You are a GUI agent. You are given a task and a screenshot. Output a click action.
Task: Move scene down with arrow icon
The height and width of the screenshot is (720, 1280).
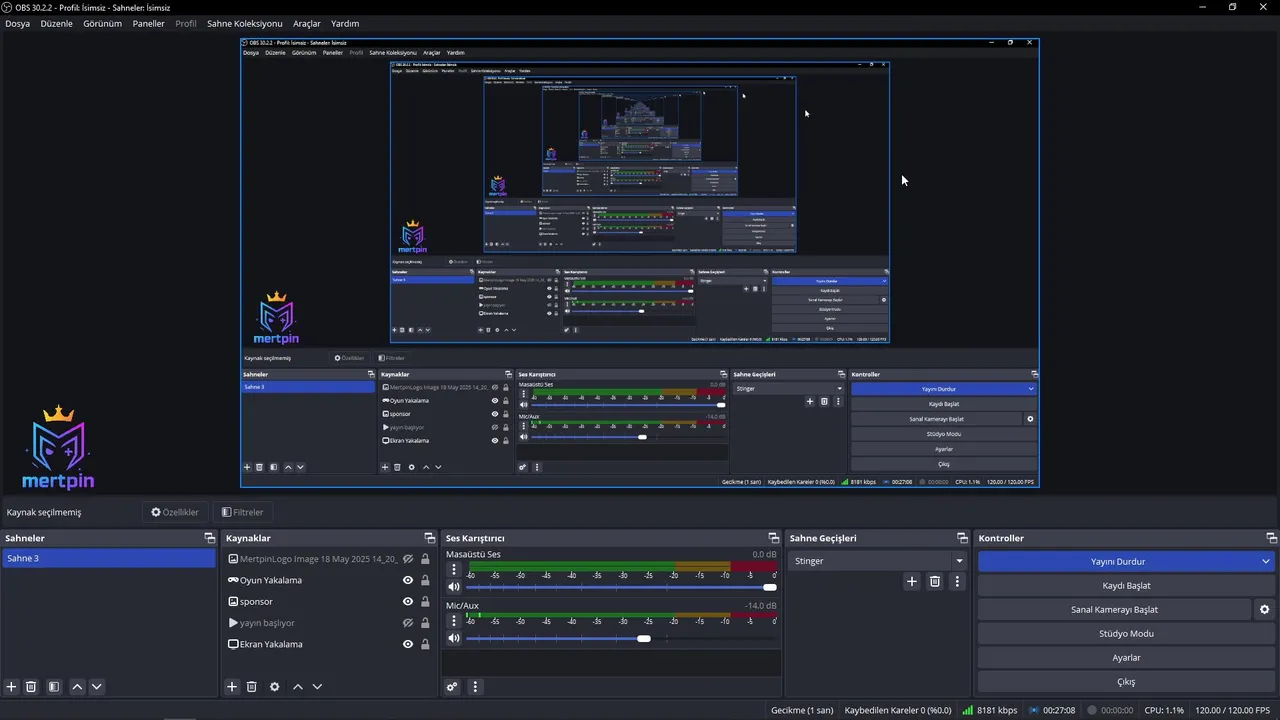point(97,687)
